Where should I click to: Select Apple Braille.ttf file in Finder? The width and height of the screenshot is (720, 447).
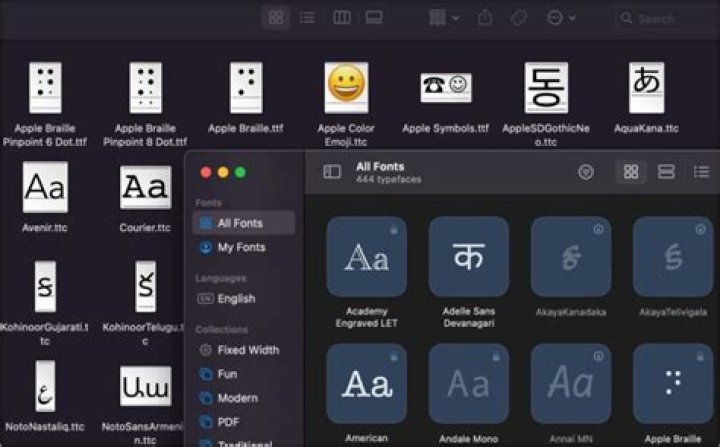click(246, 88)
